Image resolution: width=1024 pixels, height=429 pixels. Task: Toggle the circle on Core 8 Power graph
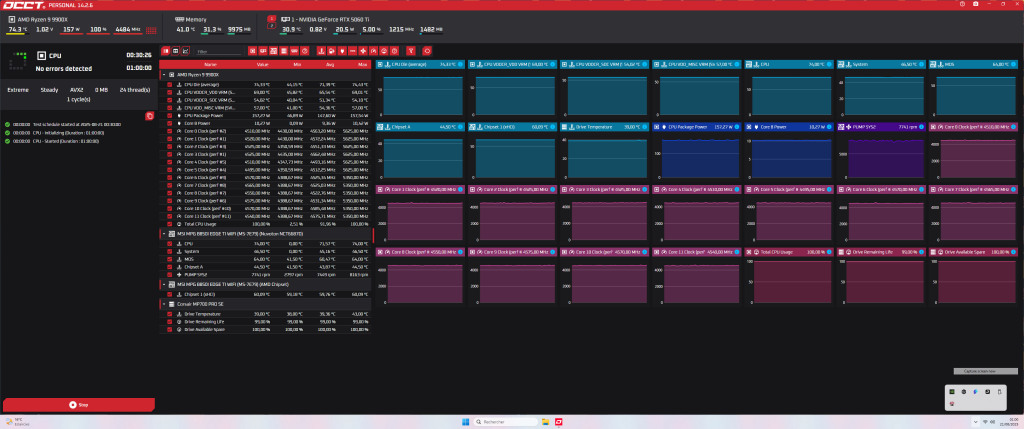tap(829, 127)
